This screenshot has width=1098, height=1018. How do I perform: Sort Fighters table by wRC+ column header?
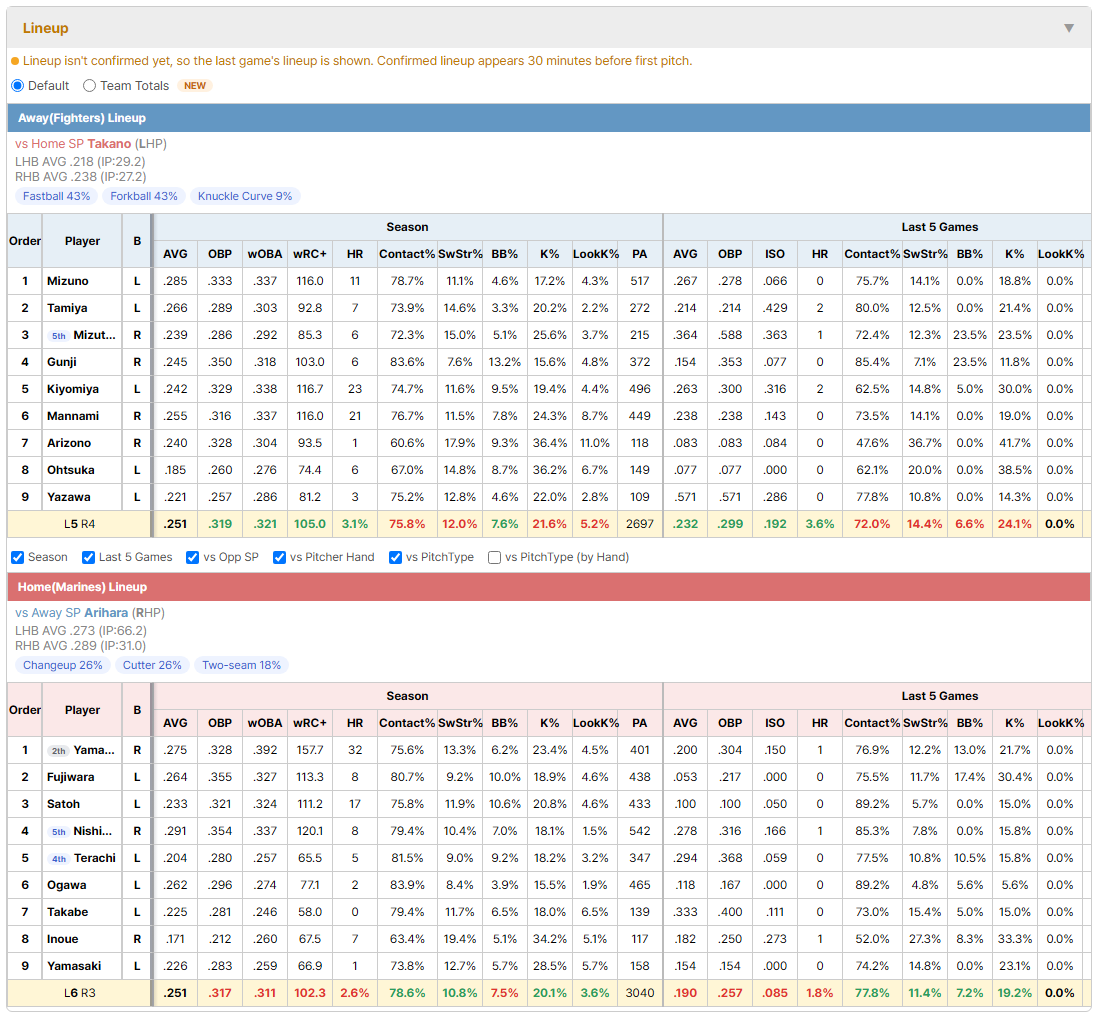(x=310, y=254)
